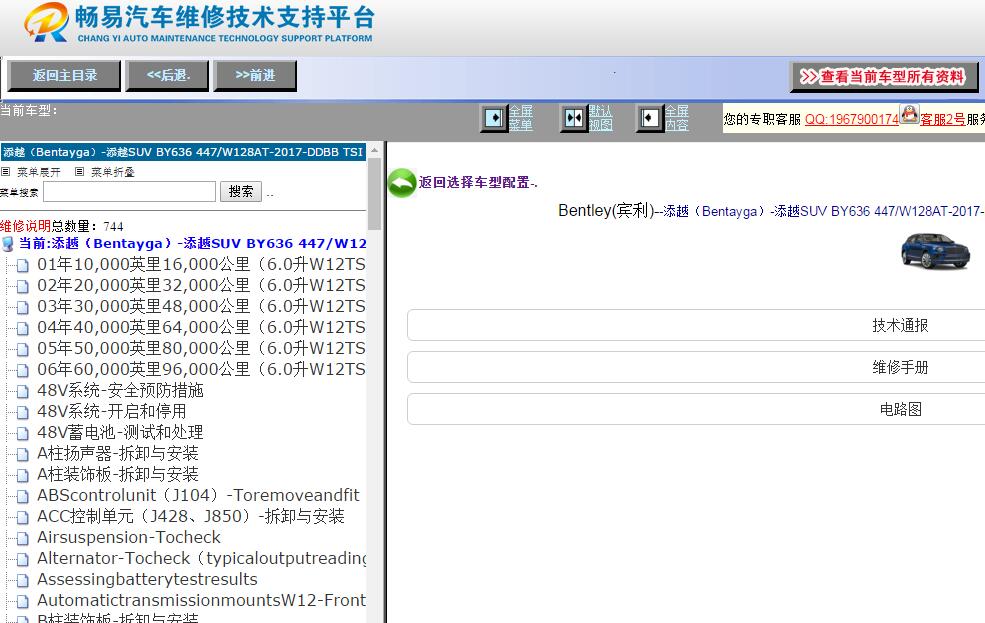The image size is (985, 623).
Task: Open 04年40,000英里64,000公里 entry
Action: tap(201, 328)
